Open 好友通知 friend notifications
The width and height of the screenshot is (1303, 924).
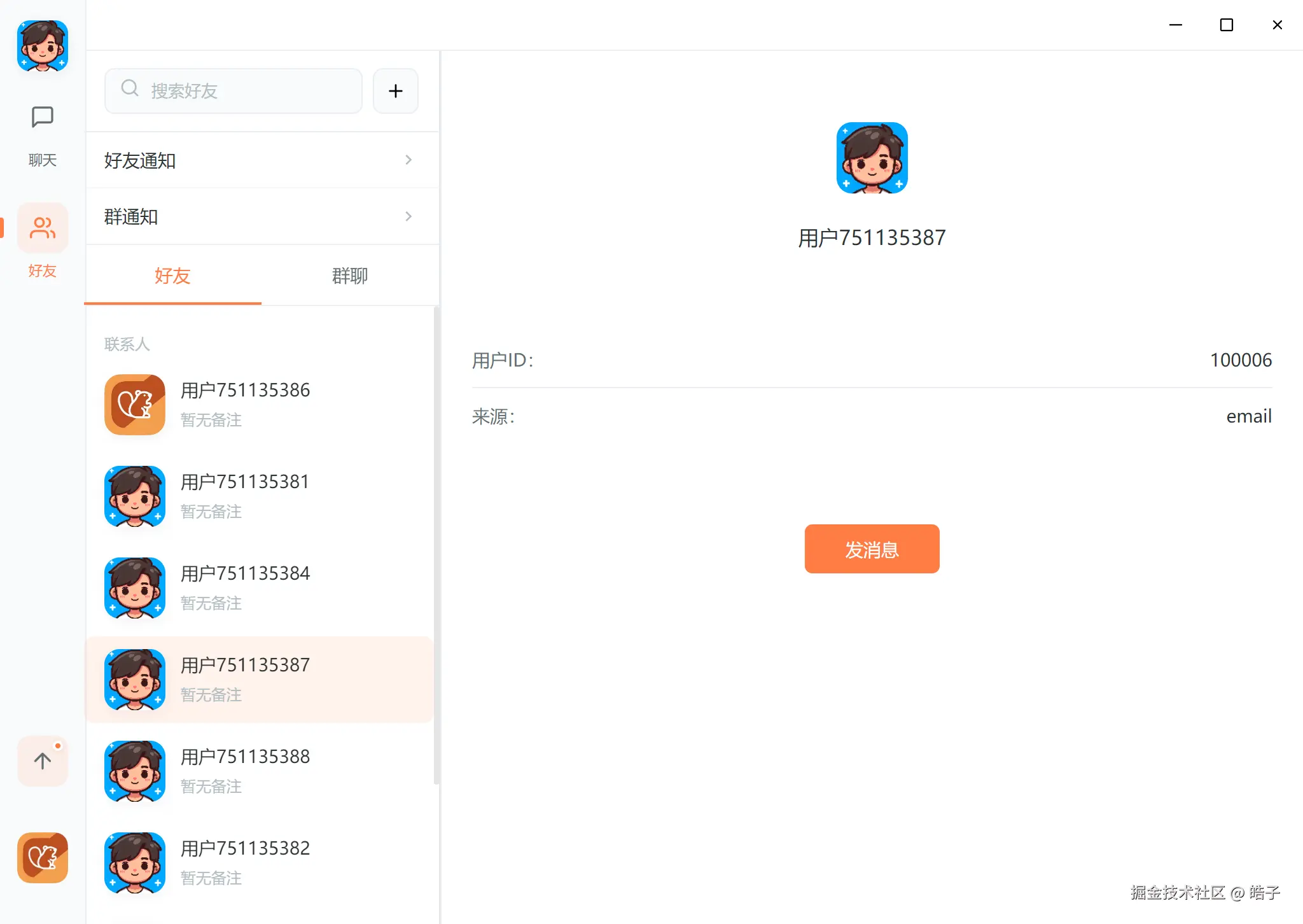click(262, 160)
